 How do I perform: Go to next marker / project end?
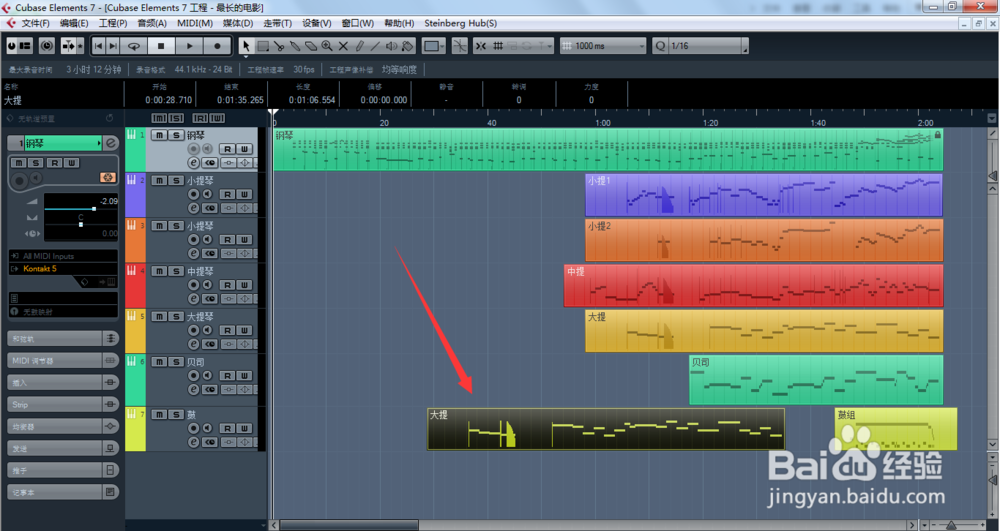(113, 46)
